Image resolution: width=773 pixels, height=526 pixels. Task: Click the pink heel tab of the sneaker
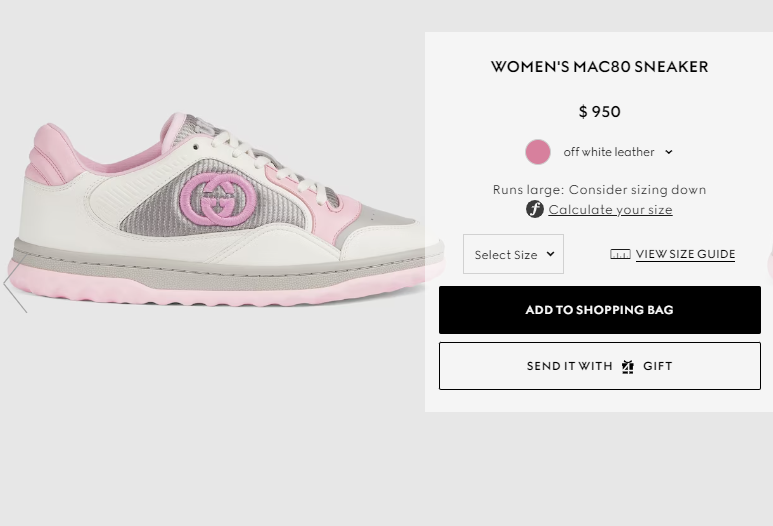[48, 153]
